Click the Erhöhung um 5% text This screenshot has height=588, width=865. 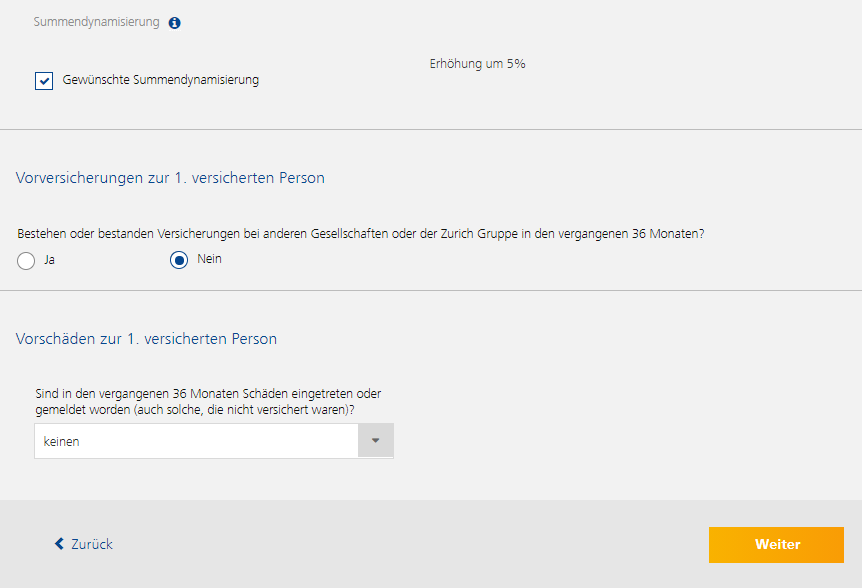tap(477, 64)
